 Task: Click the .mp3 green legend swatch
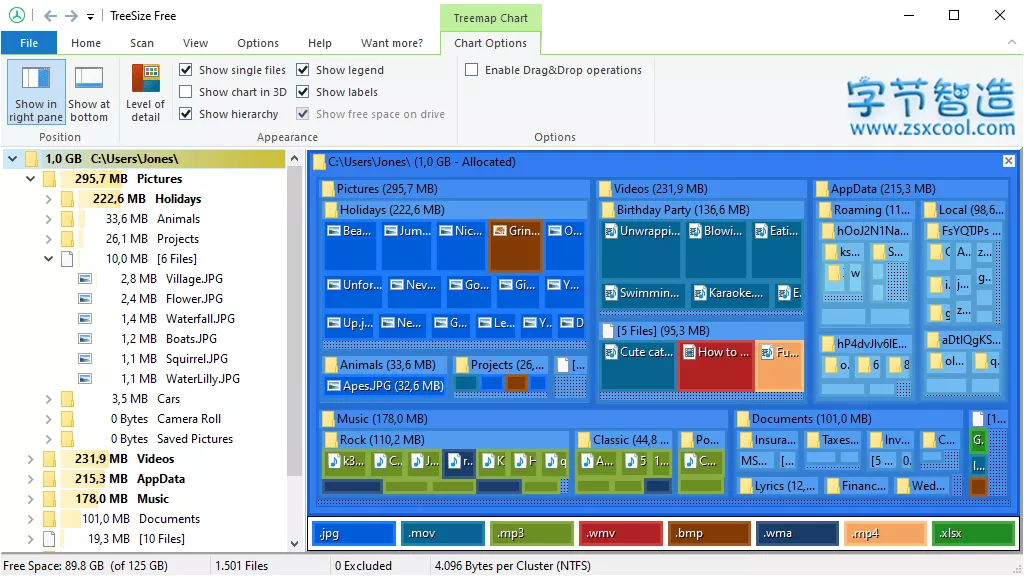(532, 534)
